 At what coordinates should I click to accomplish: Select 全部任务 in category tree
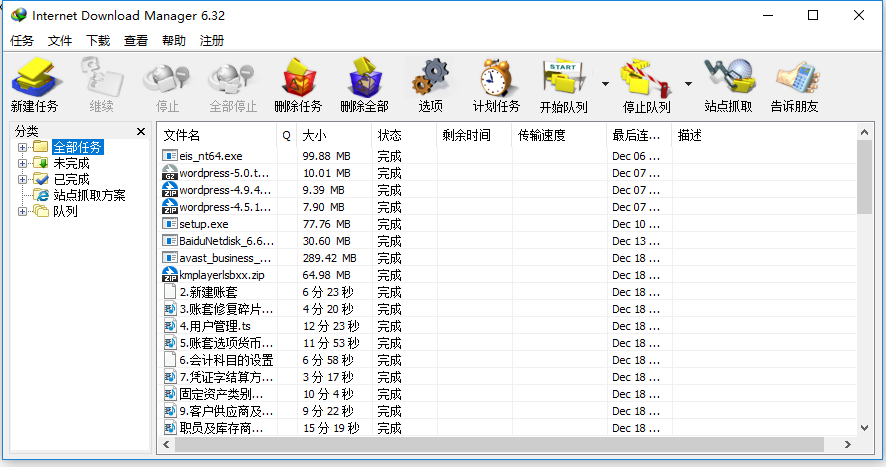click(77, 148)
